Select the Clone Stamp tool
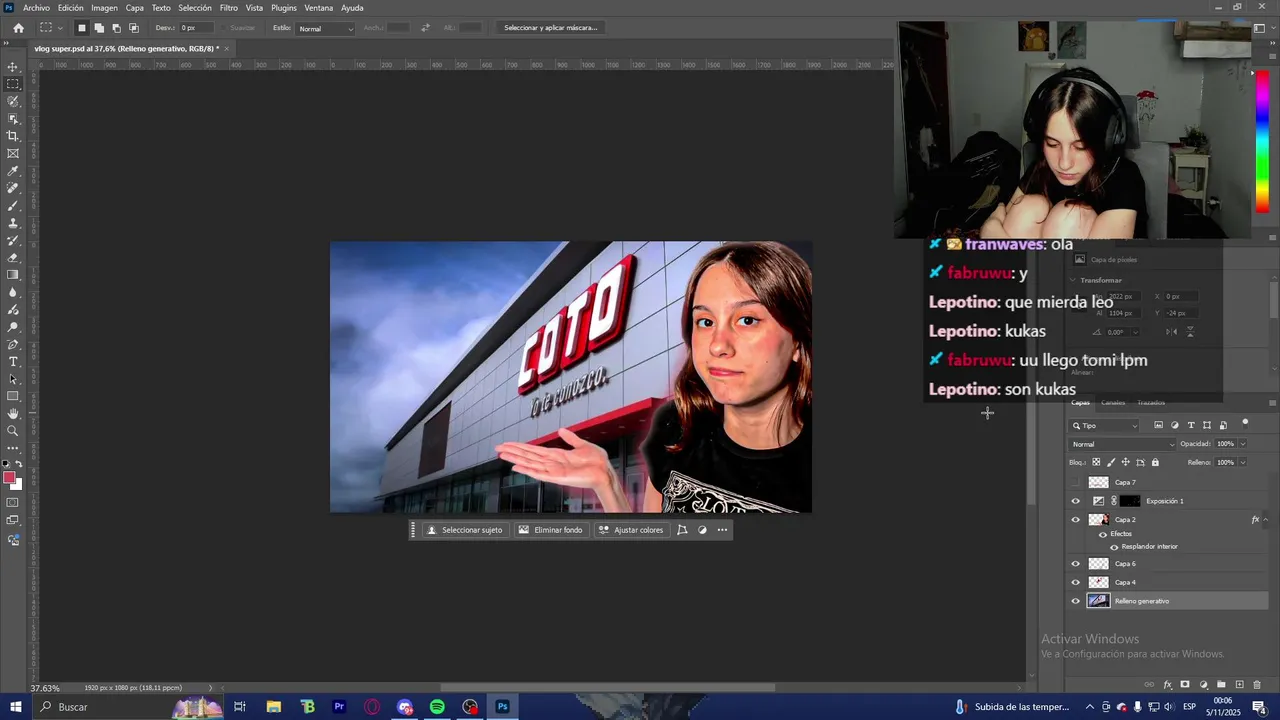1280x720 pixels. (x=13, y=223)
